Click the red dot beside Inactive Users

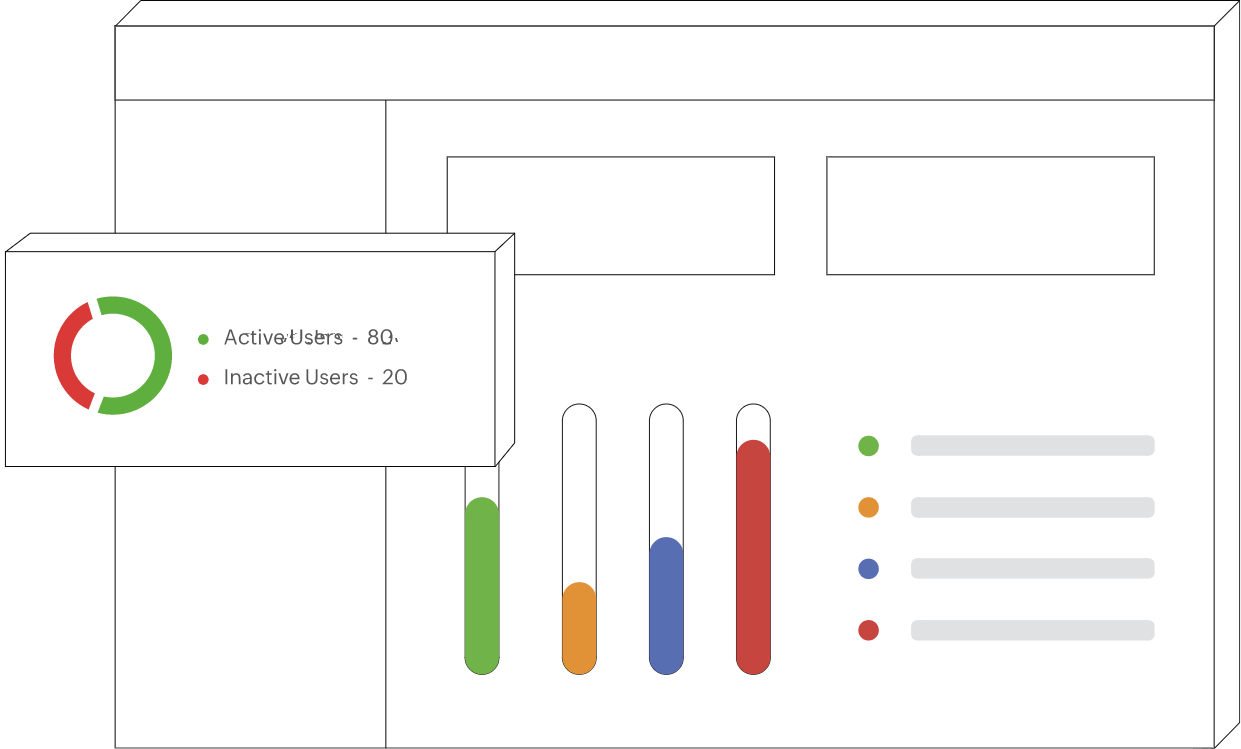pyautogui.click(x=203, y=379)
